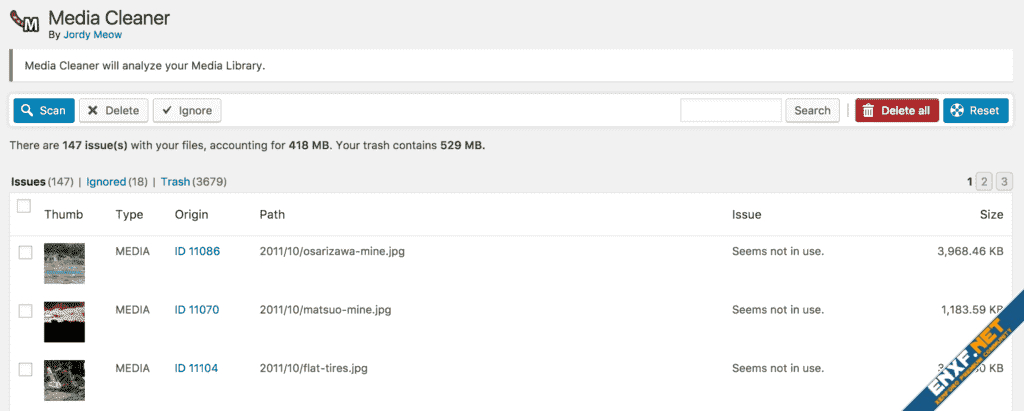Check the box for matsuo-mine.jpg row
The image size is (1024, 411).
point(26,311)
